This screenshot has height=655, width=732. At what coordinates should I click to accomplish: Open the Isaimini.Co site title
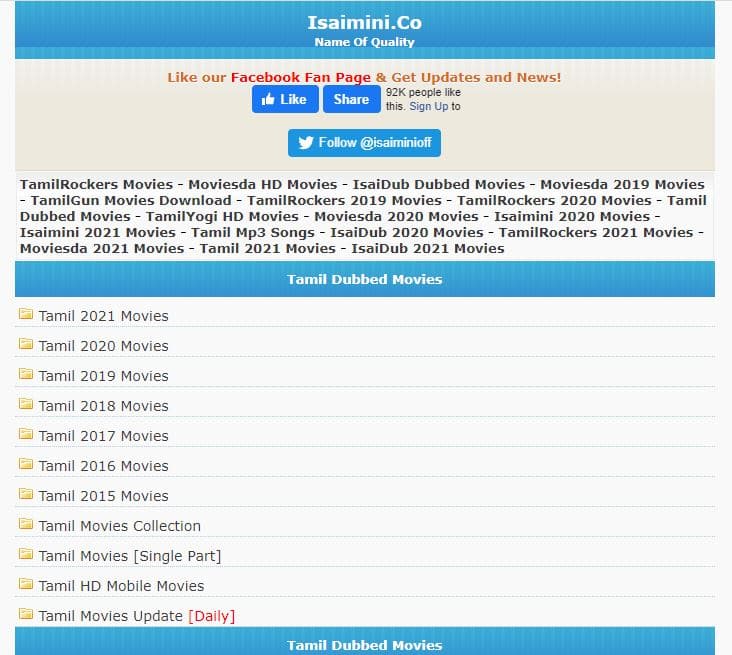365,22
